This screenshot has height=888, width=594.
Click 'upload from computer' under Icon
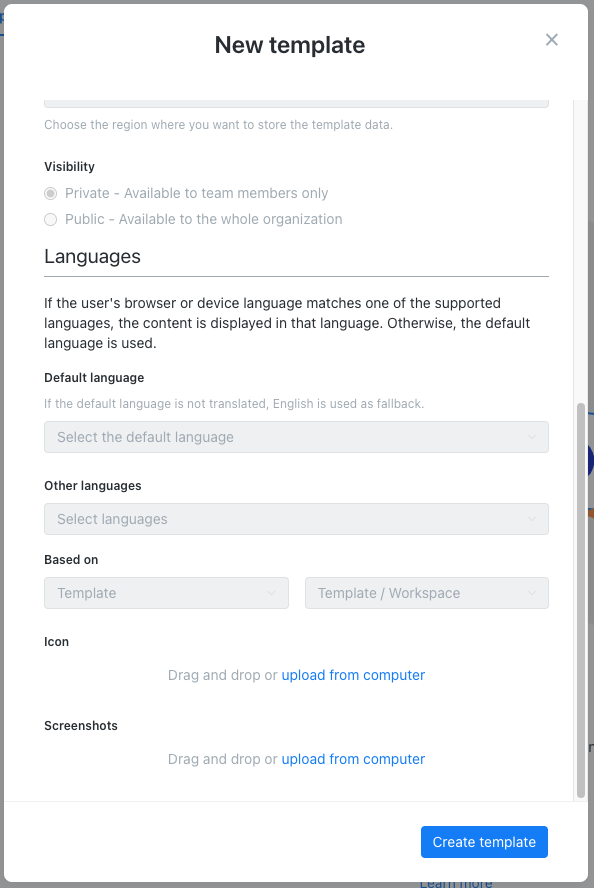[x=353, y=675]
